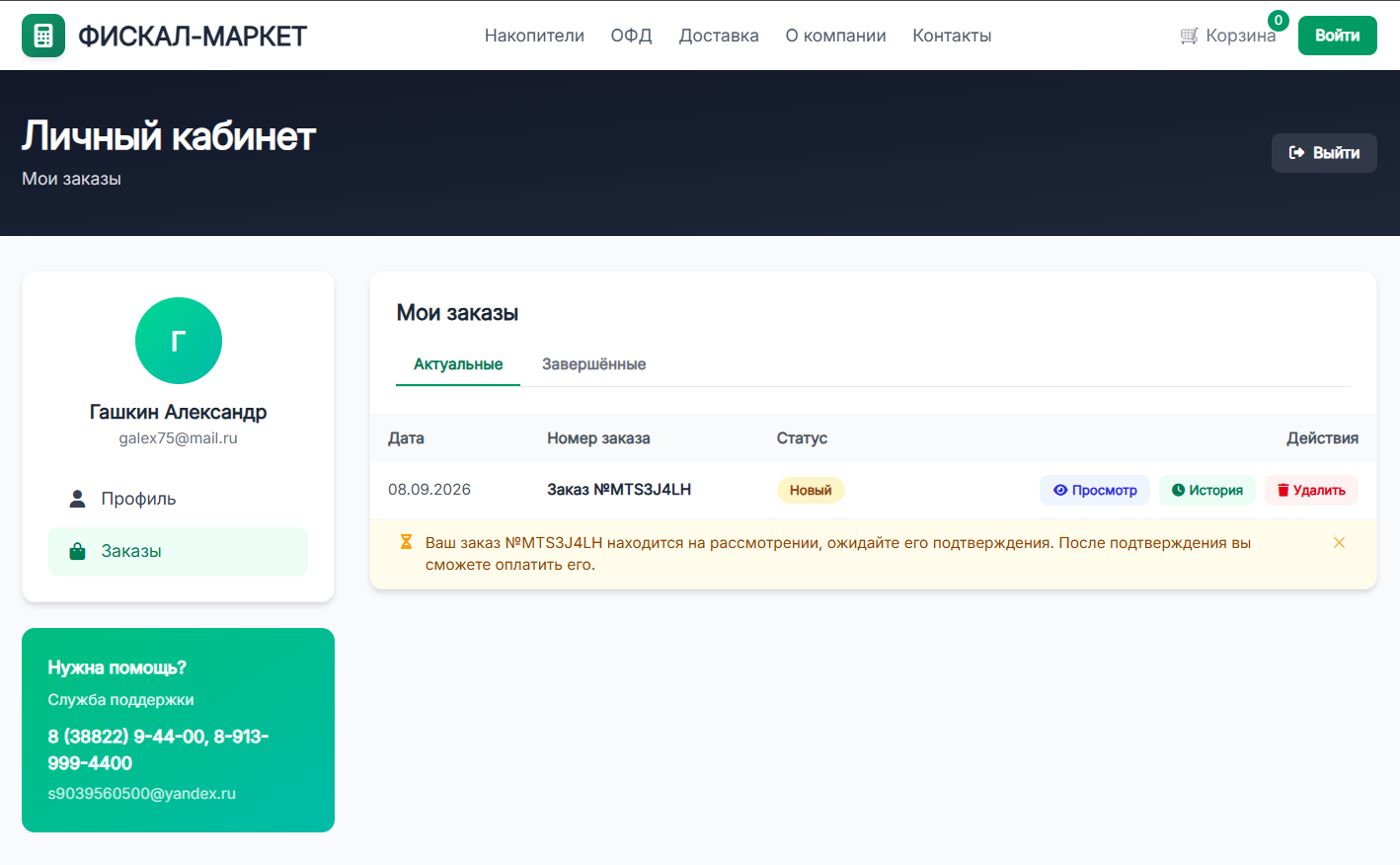Click the email s9039560500@yandex.ru

pyautogui.click(x=142, y=794)
